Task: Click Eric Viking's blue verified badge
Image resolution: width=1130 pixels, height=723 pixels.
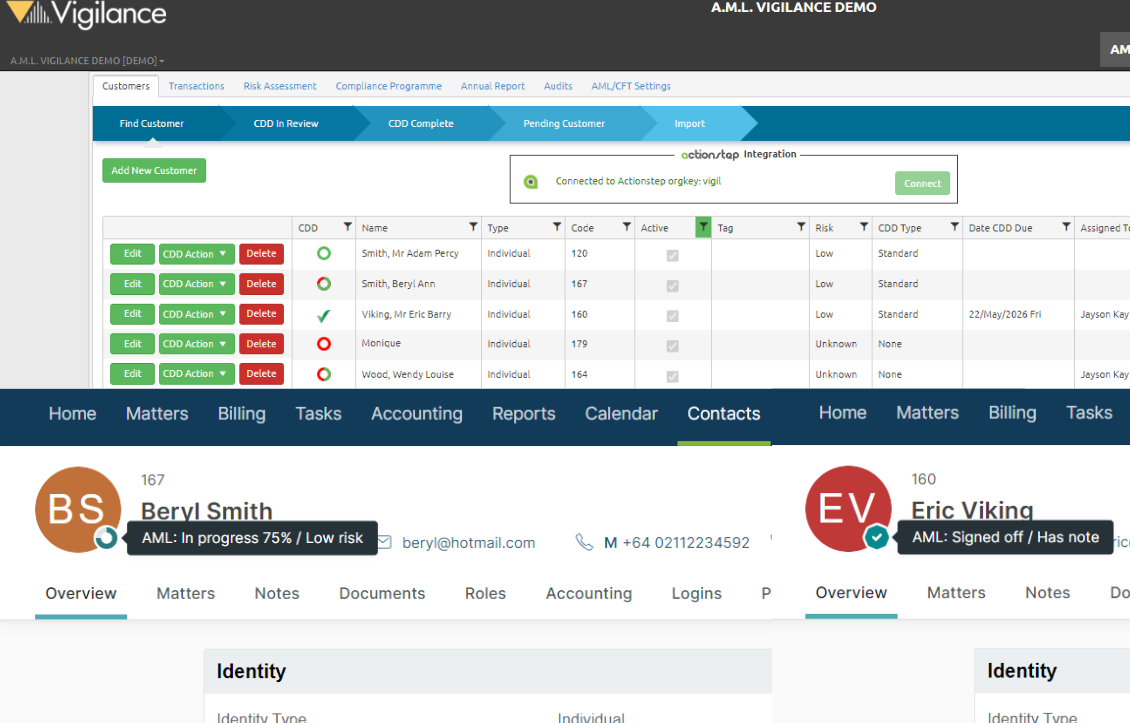Action: click(x=877, y=537)
